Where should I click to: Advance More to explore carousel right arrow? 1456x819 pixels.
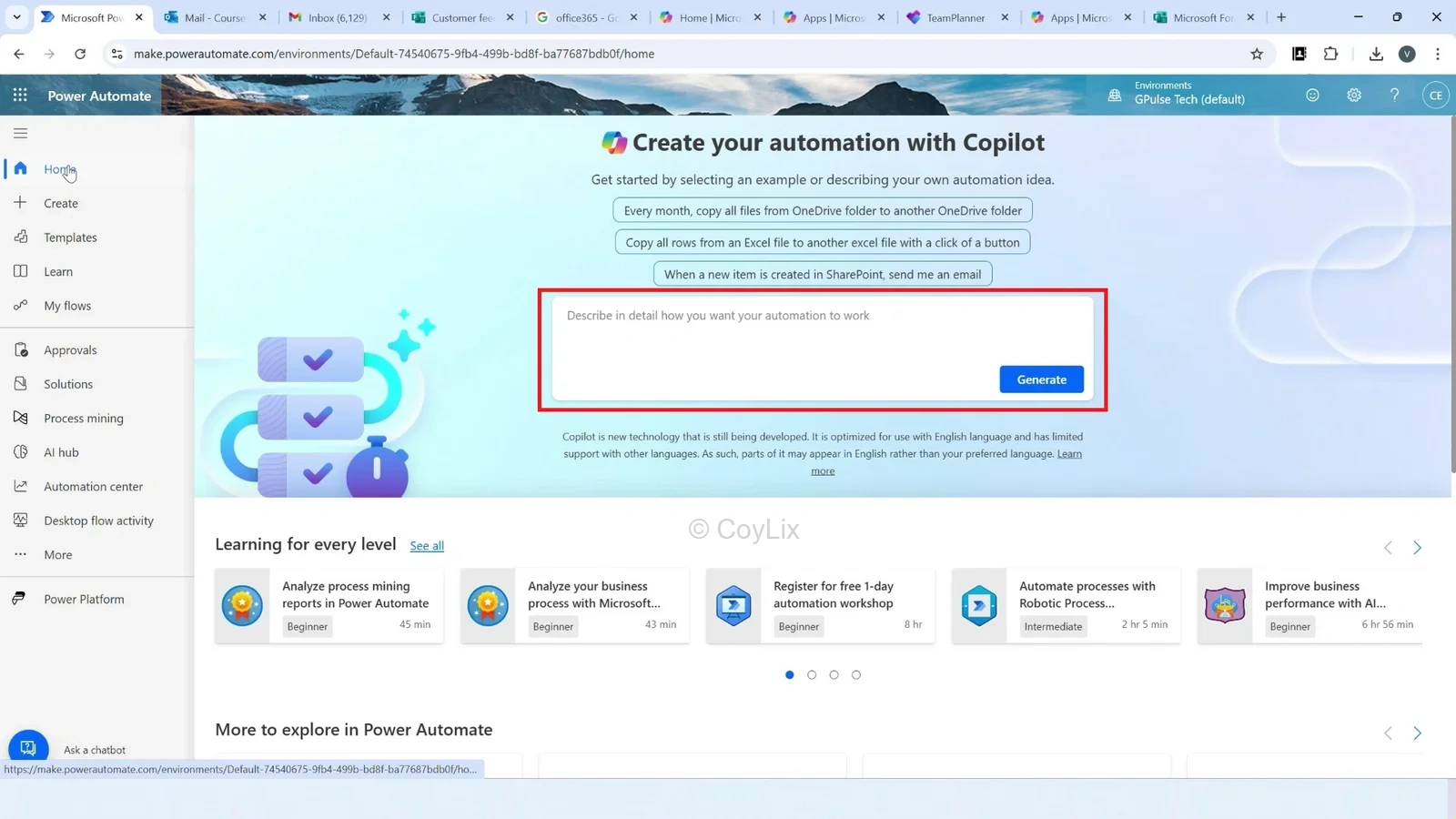point(1417,733)
